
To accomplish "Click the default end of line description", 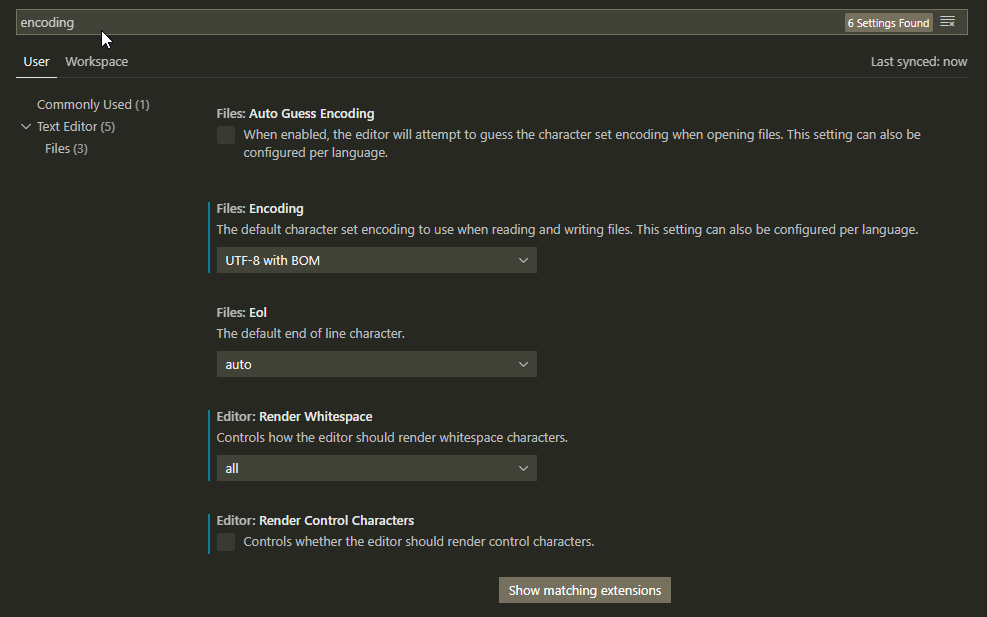I will pos(310,333).
